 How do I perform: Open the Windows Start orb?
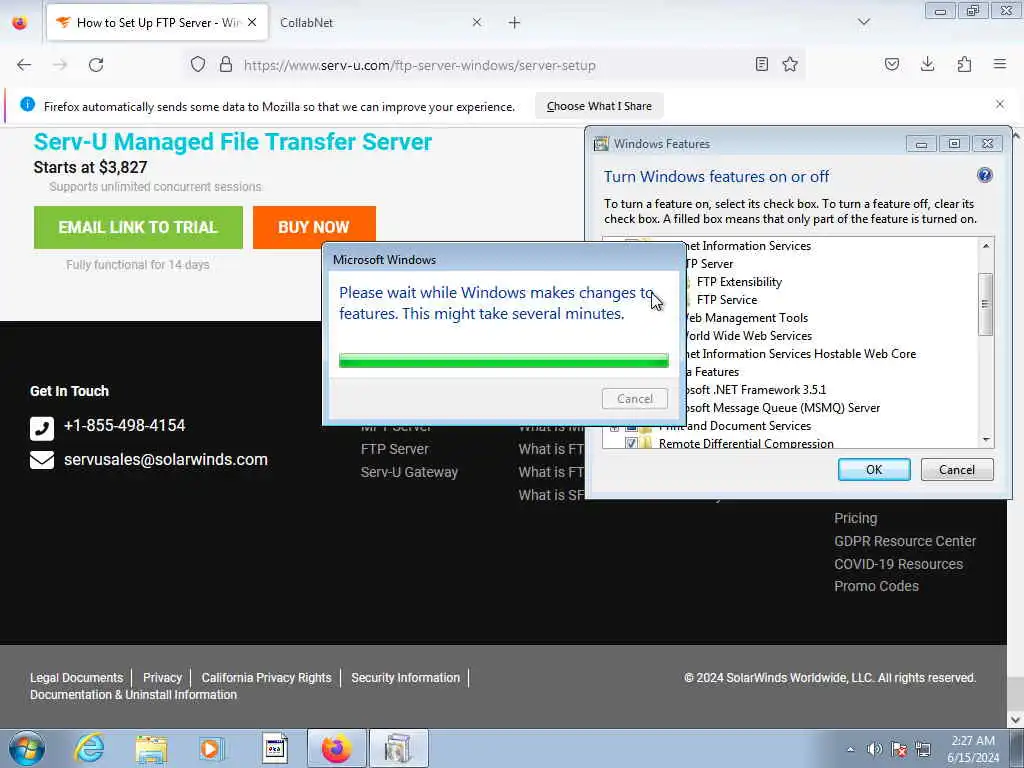pyautogui.click(x=27, y=748)
